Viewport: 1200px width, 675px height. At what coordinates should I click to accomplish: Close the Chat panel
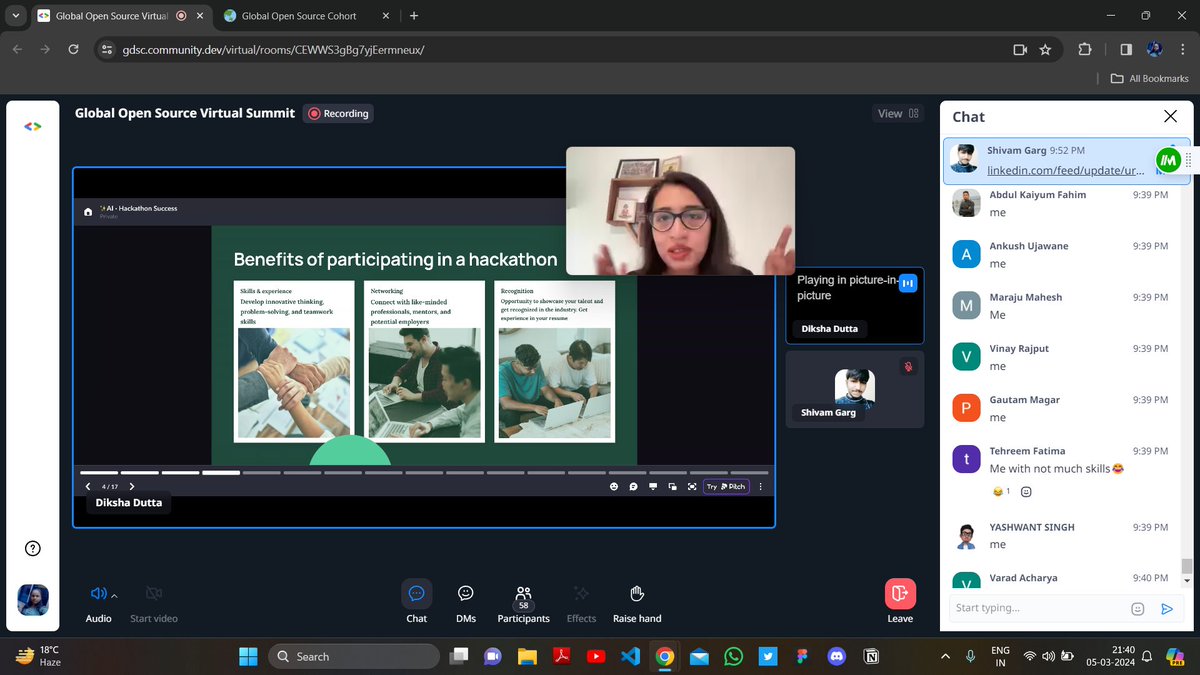(1170, 117)
